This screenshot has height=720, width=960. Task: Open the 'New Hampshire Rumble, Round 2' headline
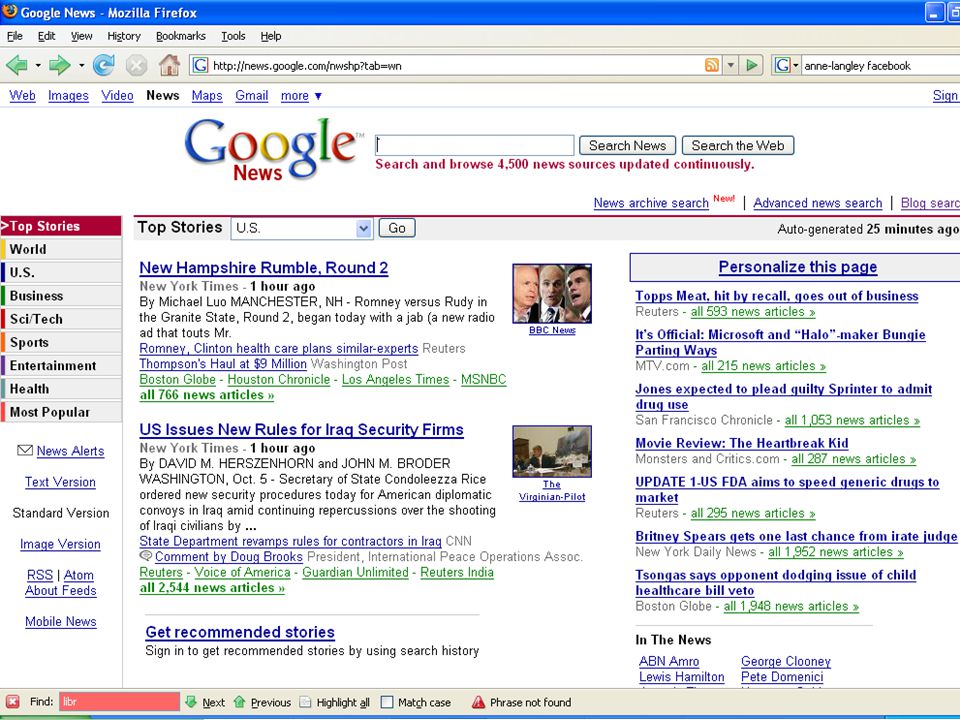[264, 268]
